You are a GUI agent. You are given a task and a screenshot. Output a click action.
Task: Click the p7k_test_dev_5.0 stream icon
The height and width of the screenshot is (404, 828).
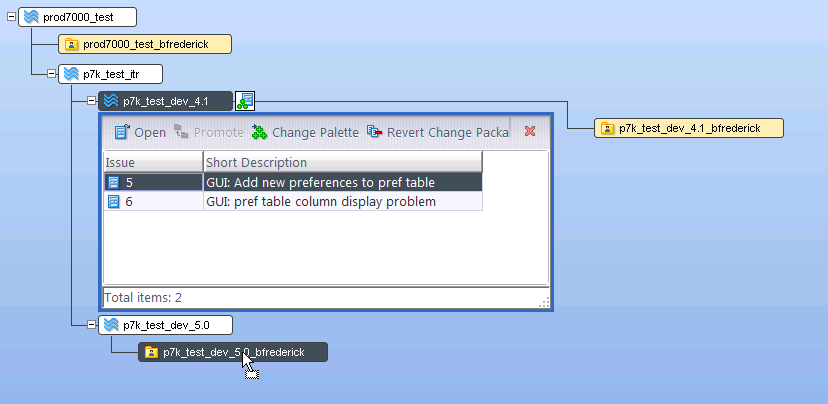coord(110,324)
